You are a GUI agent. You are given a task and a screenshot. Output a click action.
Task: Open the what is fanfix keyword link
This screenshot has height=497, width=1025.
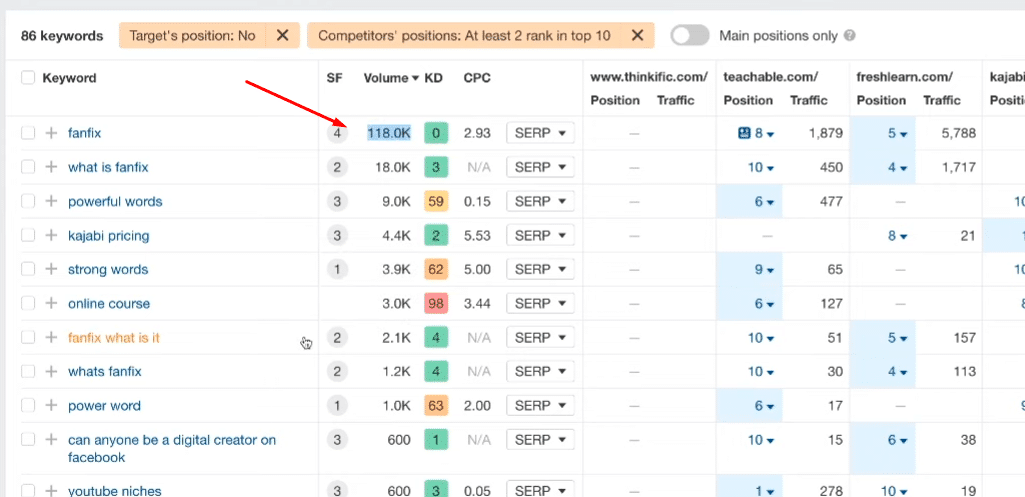point(108,168)
